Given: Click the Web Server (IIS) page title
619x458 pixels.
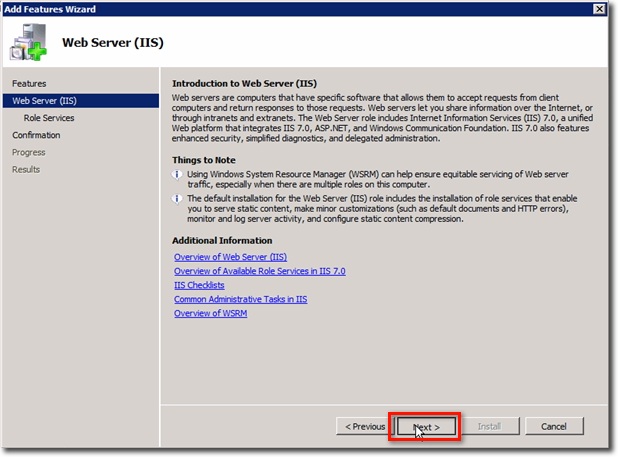Looking at the screenshot, I should tap(113, 43).
